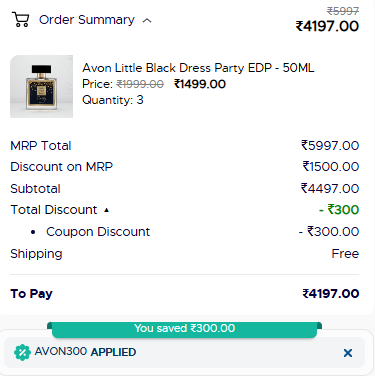Collapse the Order Summary chevron
375x376 pixels.
click(147, 21)
